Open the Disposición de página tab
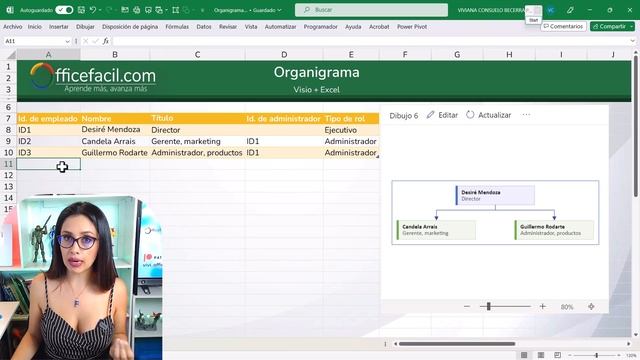640x360 pixels. 130,27
